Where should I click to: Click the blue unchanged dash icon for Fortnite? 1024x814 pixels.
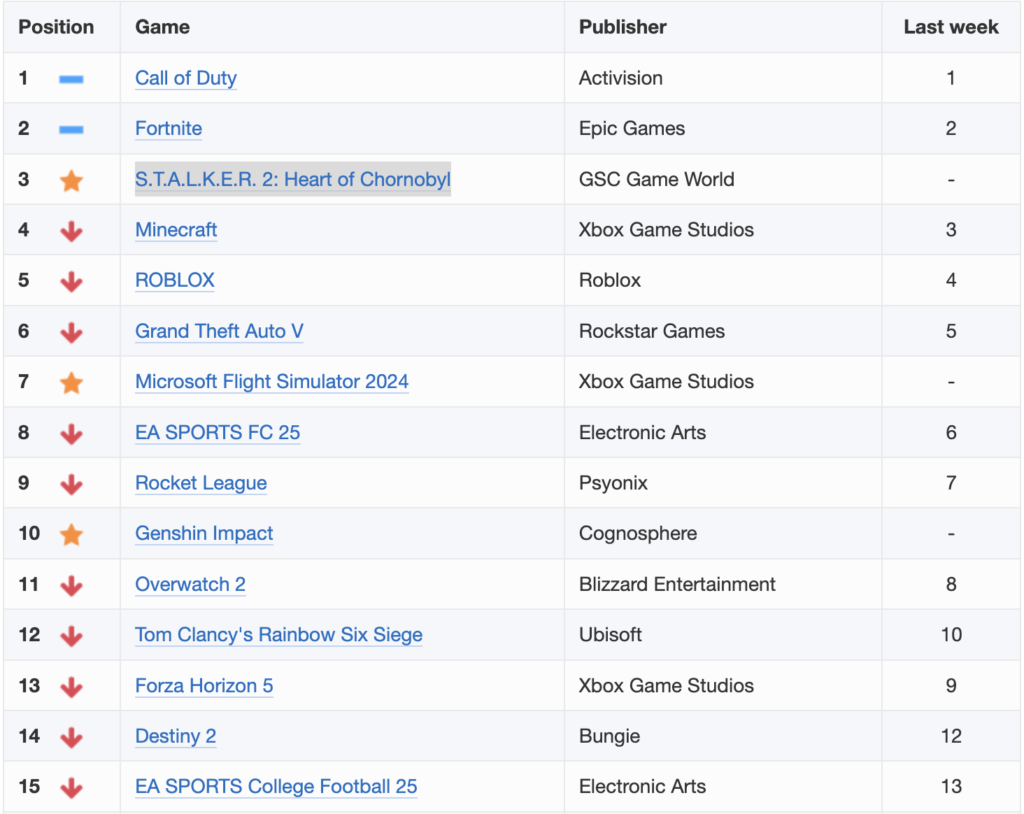click(x=71, y=129)
